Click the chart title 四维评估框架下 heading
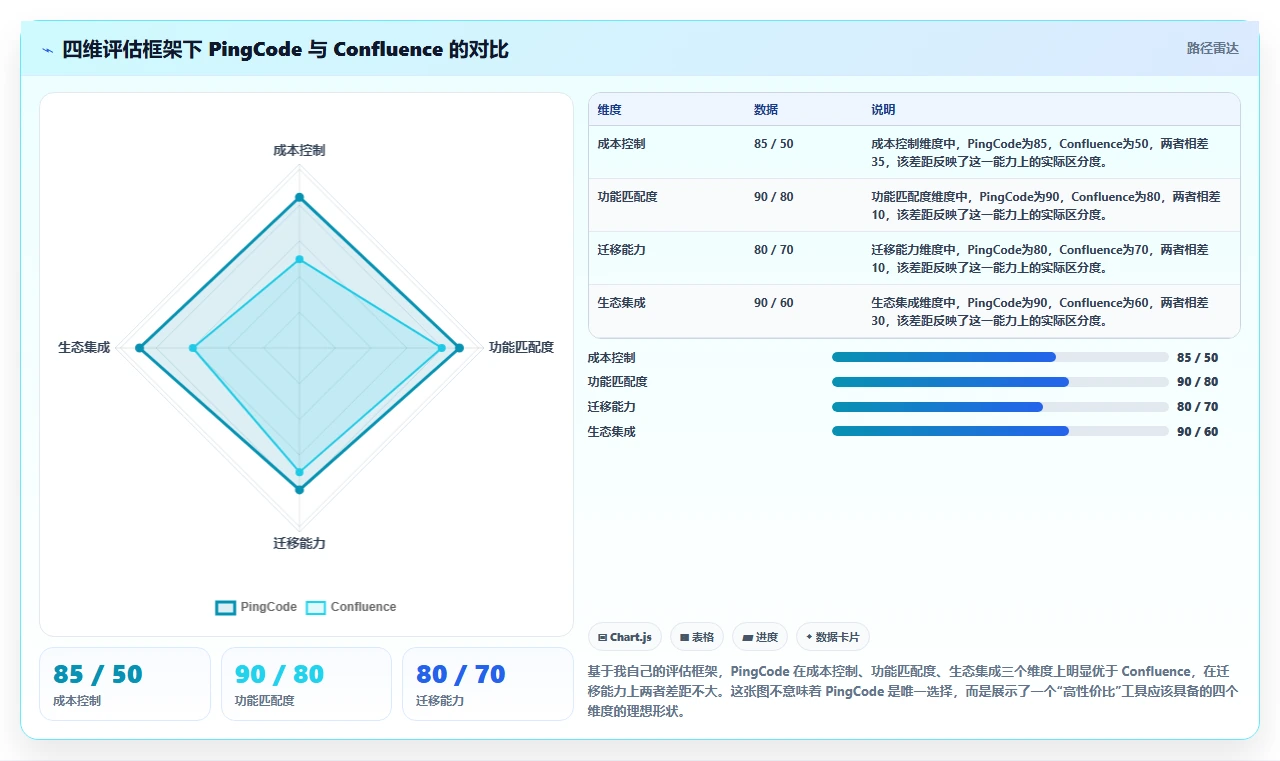Viewport: 1280px width, 761px height. point(285,49)
